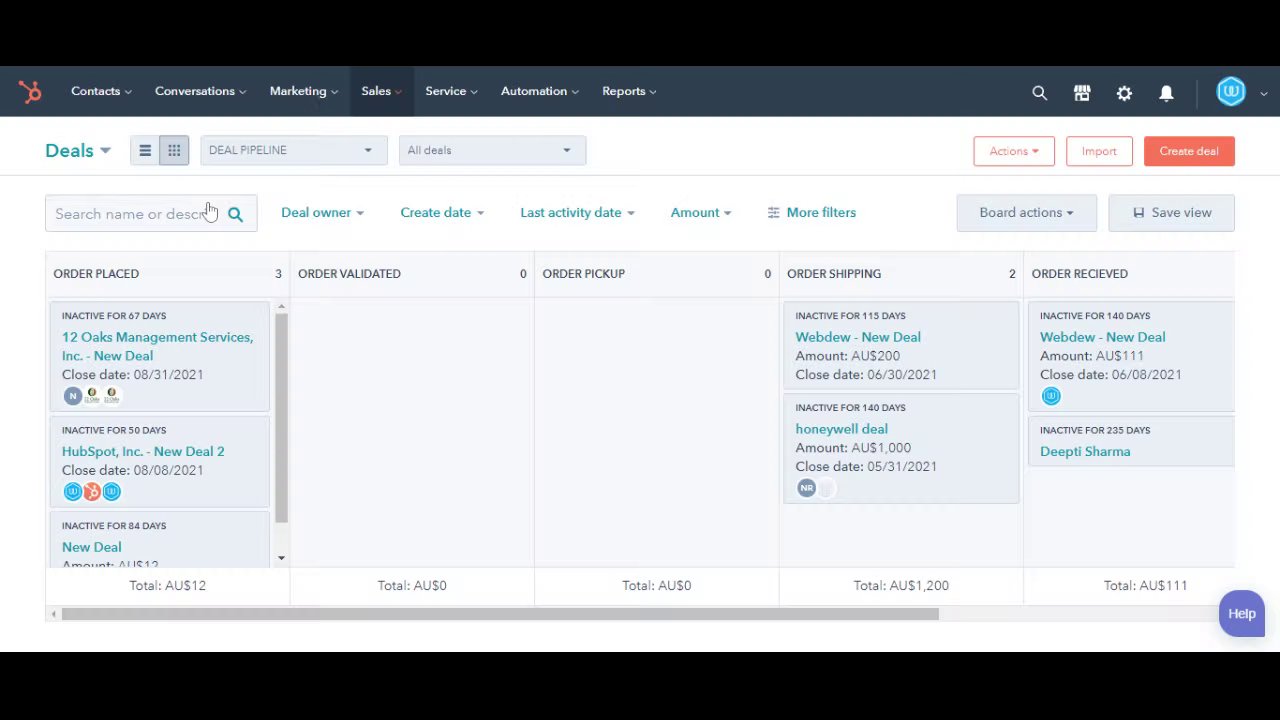Click the Create deal button
Image resolution: width=1280 pixels, height=720 pixels.
(x=1189, y=151)
